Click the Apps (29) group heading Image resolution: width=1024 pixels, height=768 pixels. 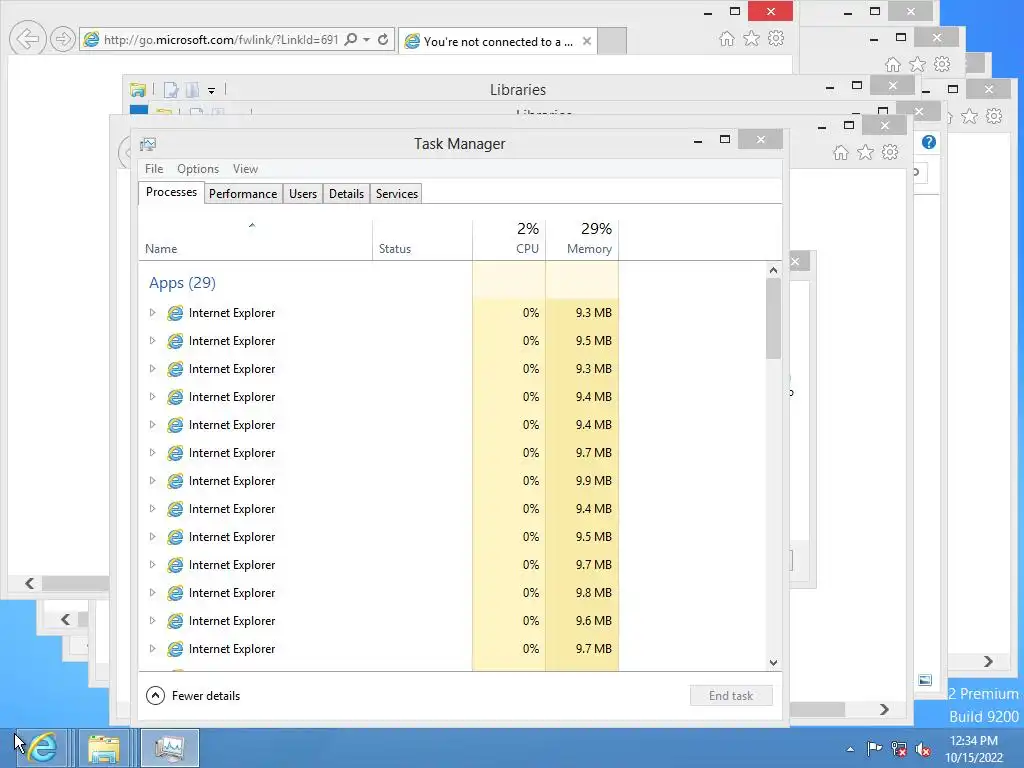182,283
